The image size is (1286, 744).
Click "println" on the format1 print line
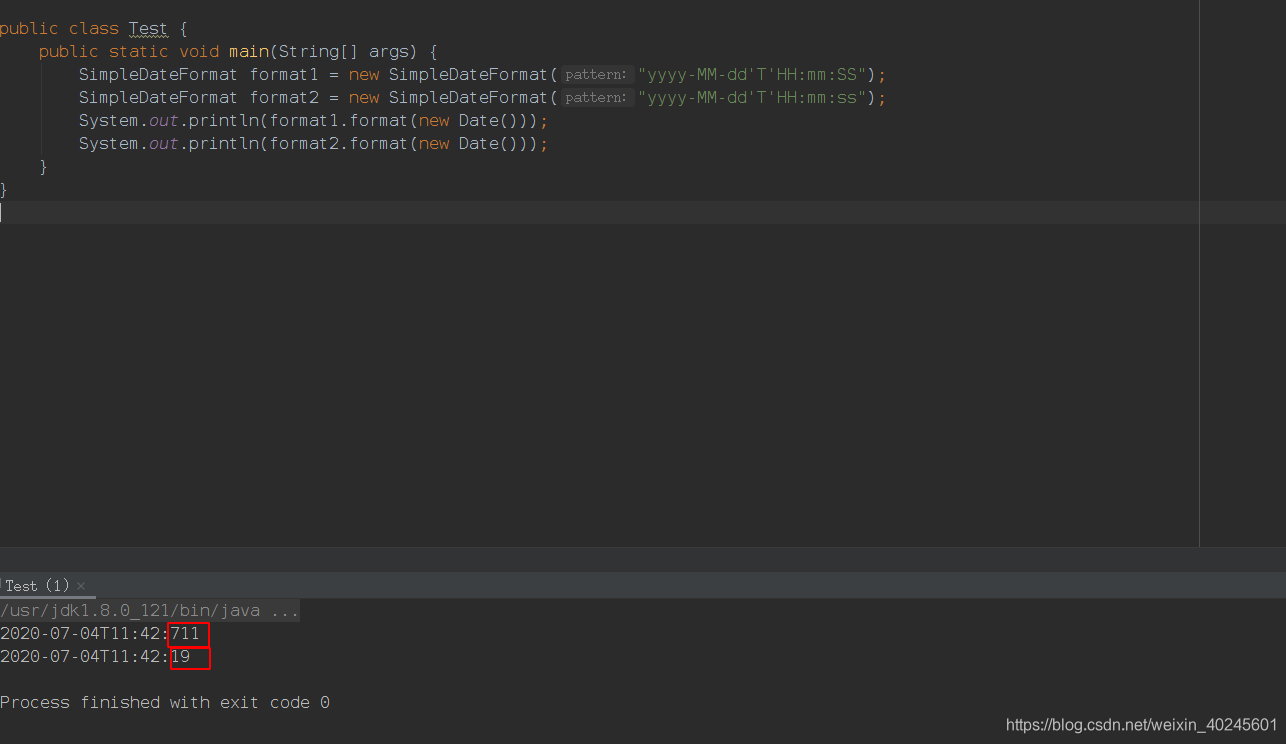pos(224,121)
